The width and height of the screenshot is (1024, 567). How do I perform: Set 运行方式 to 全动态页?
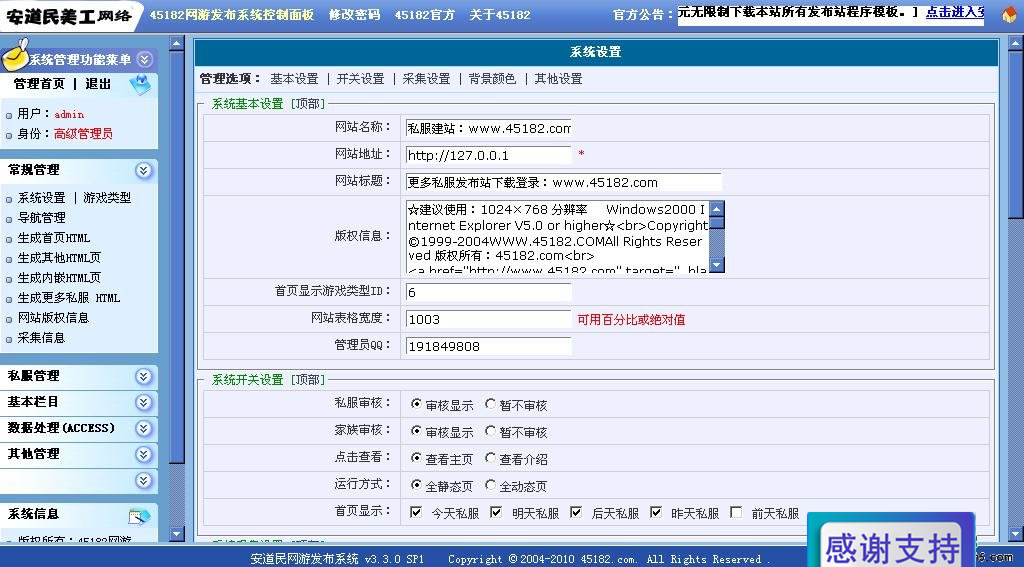[490, 485]
